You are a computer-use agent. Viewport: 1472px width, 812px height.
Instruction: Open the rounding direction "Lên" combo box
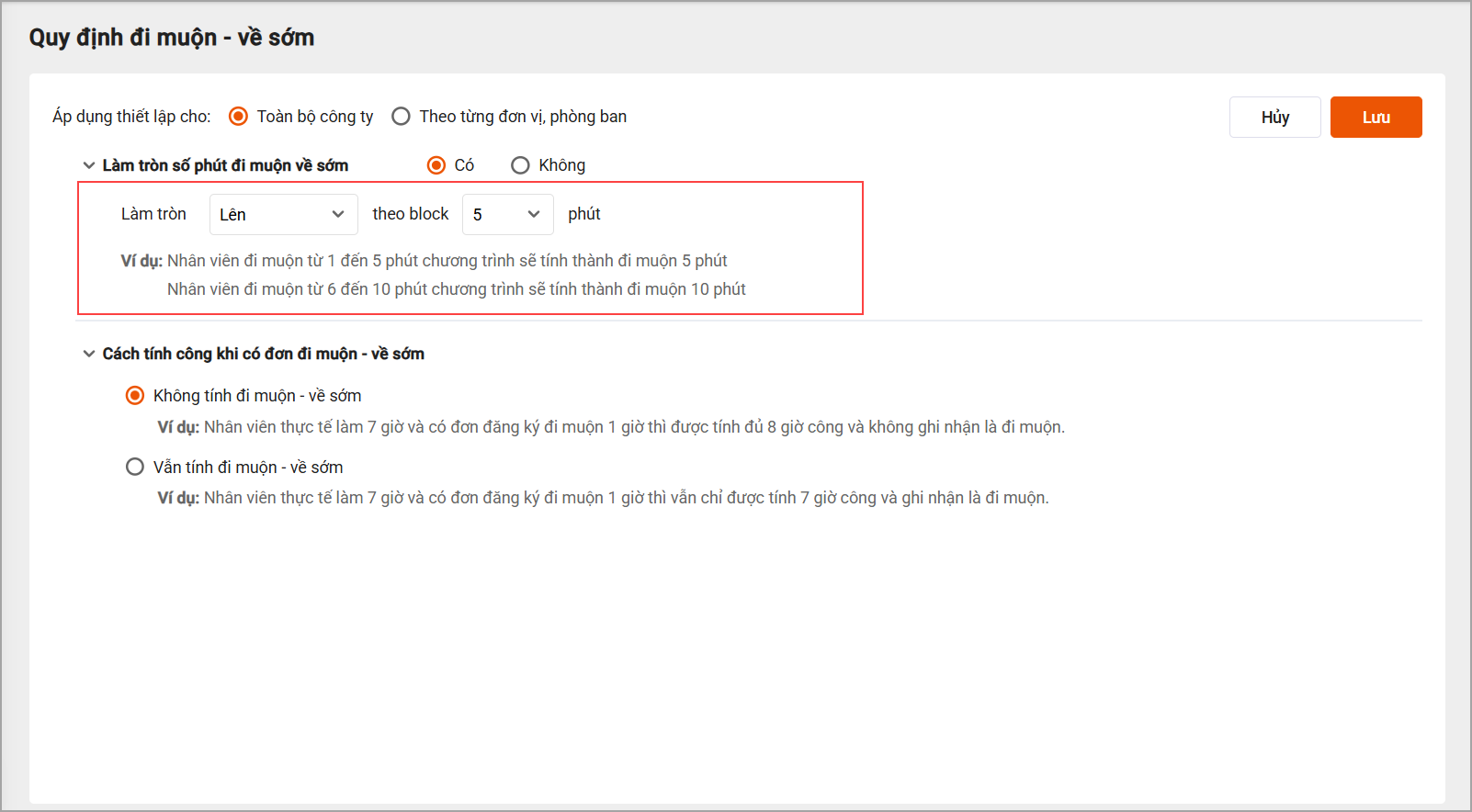click(x=276, y=214)
